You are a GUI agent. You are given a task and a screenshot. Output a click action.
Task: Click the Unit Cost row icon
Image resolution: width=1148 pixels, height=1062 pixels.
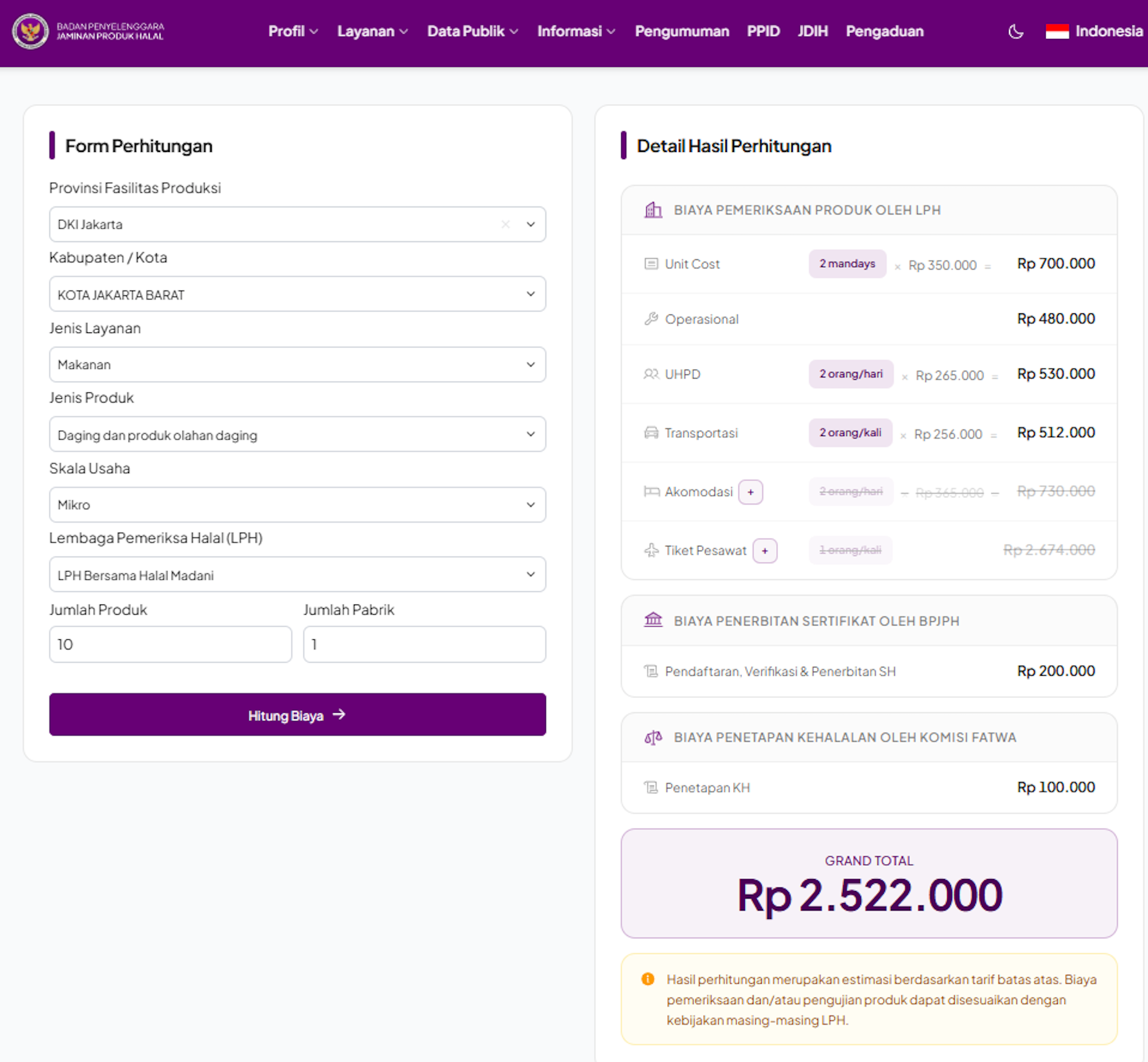(x=651, y=264)
